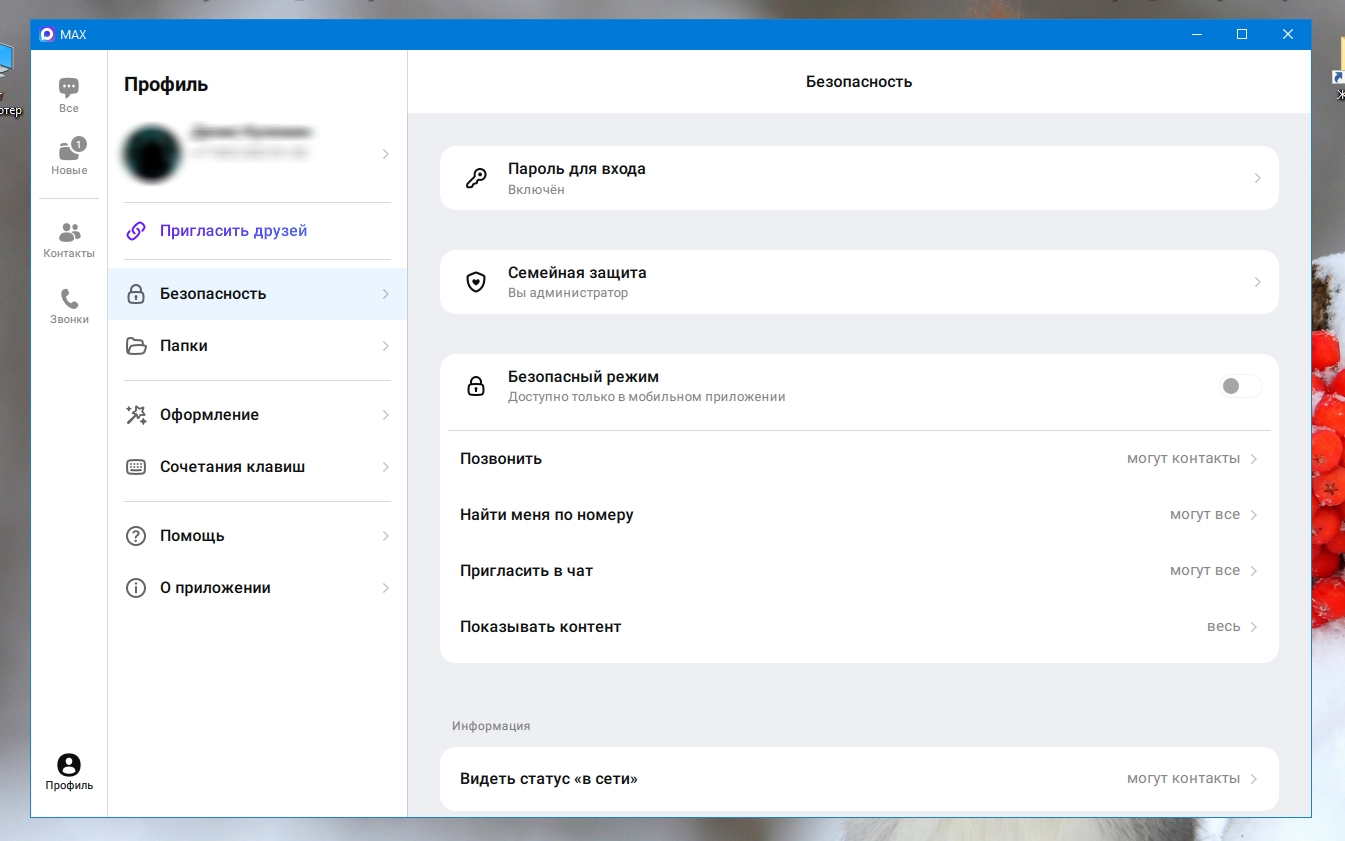Click the Позвонить privacy row label
This screenshot has width=1345, height=841.
point(501,459)
